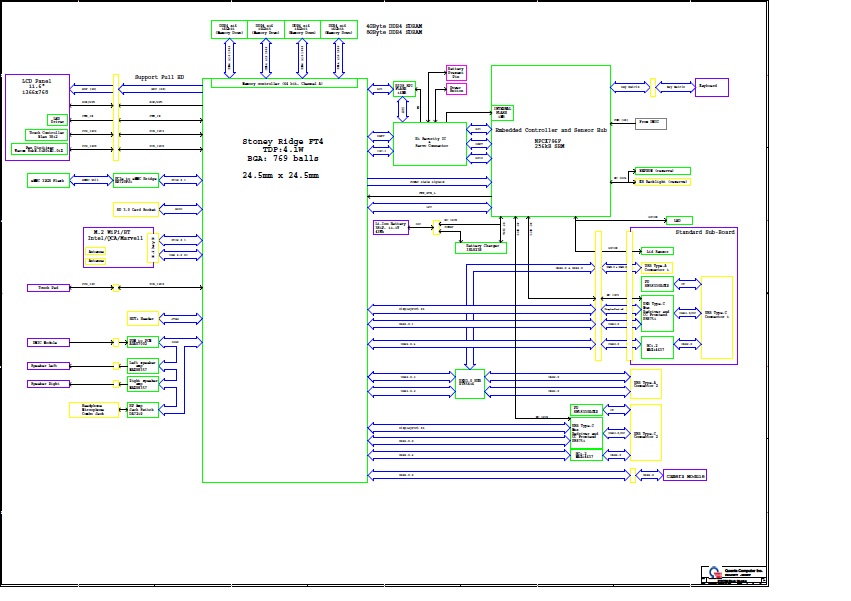Select the Speaker Right block

(x=48, y=384)
